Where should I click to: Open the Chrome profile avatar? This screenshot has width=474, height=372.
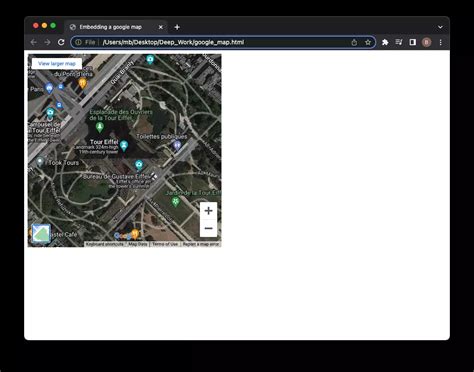(426, 42)
